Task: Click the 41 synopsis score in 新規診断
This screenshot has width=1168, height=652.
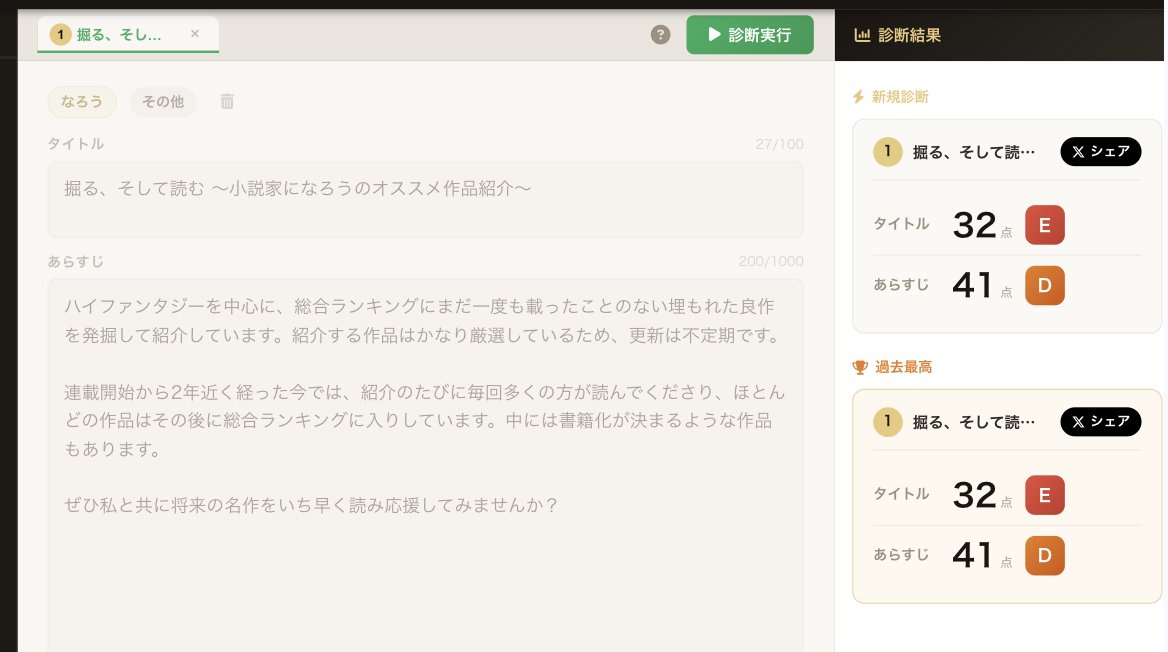Action: (x=972, y=285)
